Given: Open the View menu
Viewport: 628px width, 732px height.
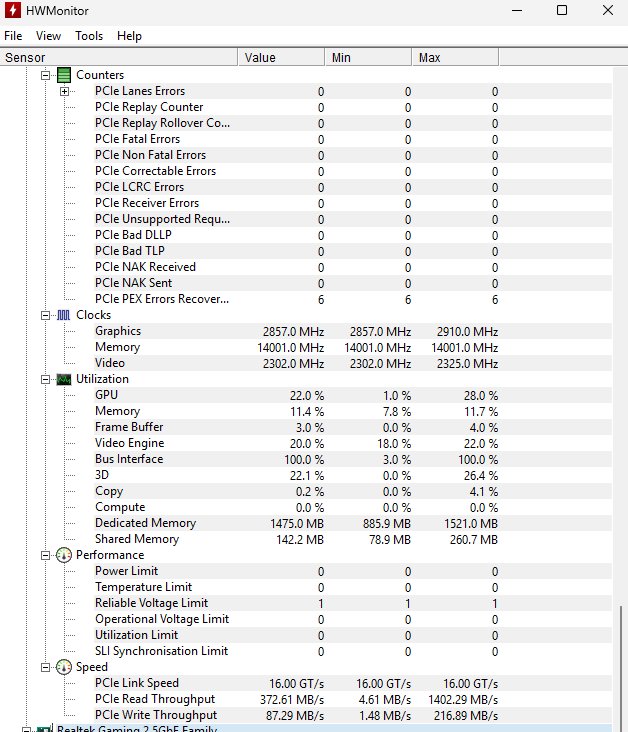Looking at the screenshot, I should 49,36.
